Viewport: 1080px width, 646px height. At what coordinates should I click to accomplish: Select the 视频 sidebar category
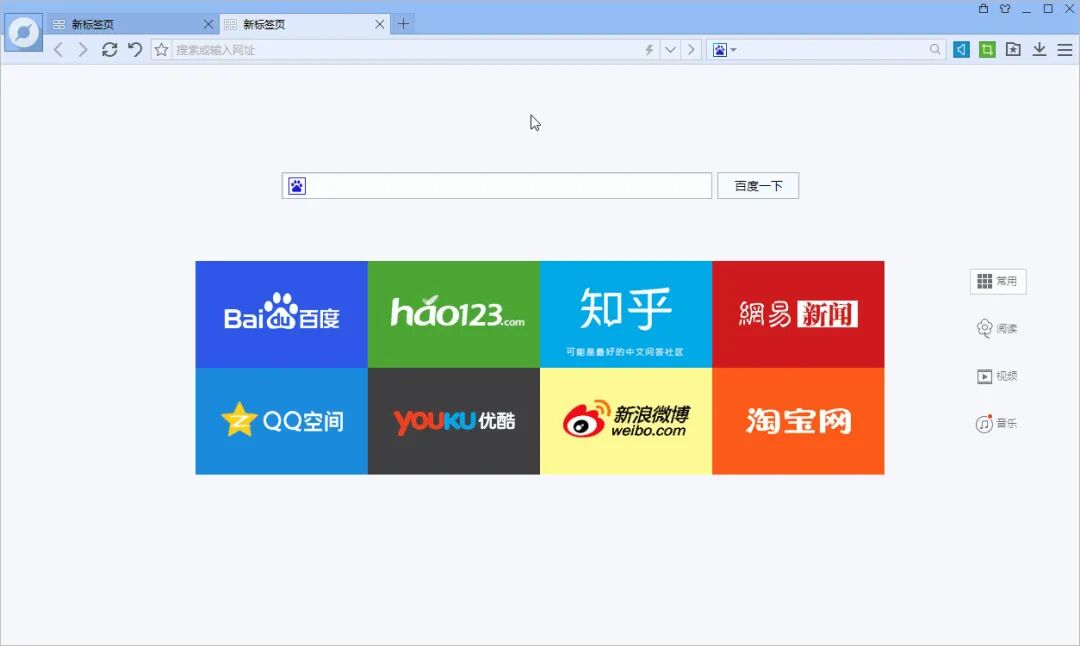997,376
